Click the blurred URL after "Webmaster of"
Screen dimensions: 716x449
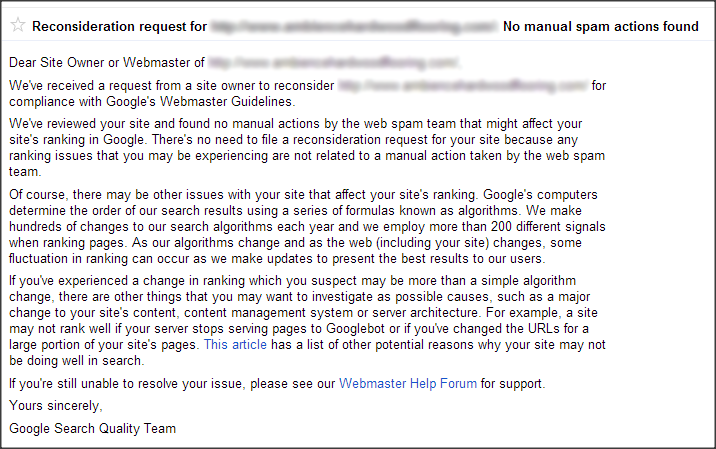tap(334, 63)
